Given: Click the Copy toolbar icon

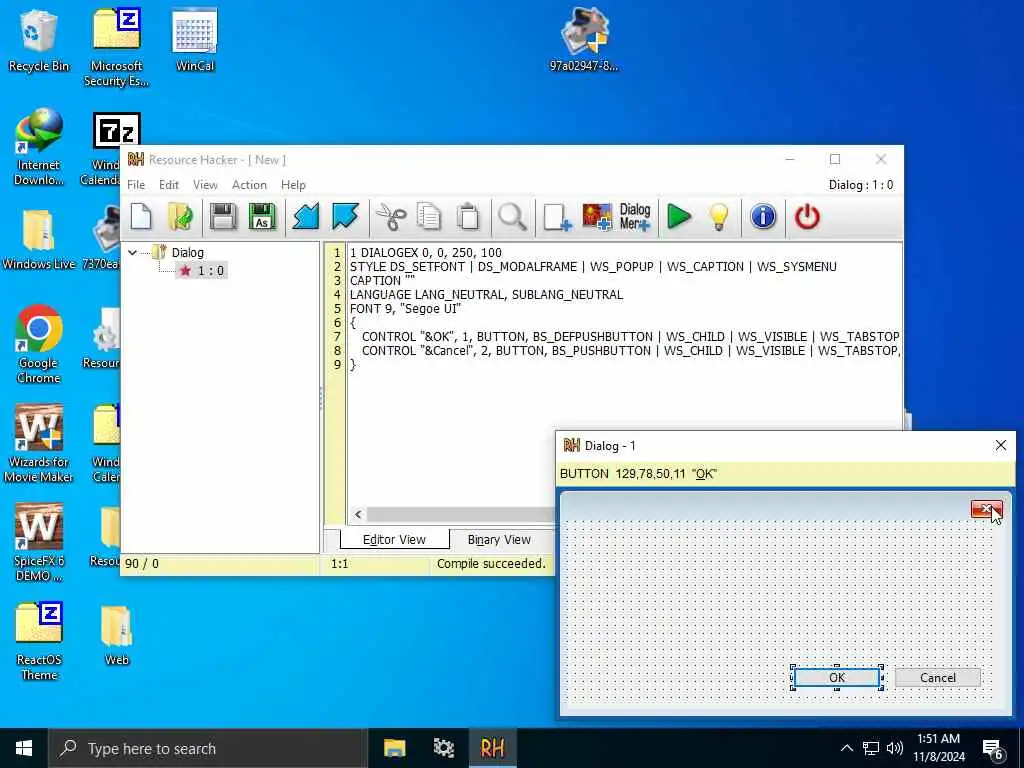Looking at the screenshot, I should (429, 217).
